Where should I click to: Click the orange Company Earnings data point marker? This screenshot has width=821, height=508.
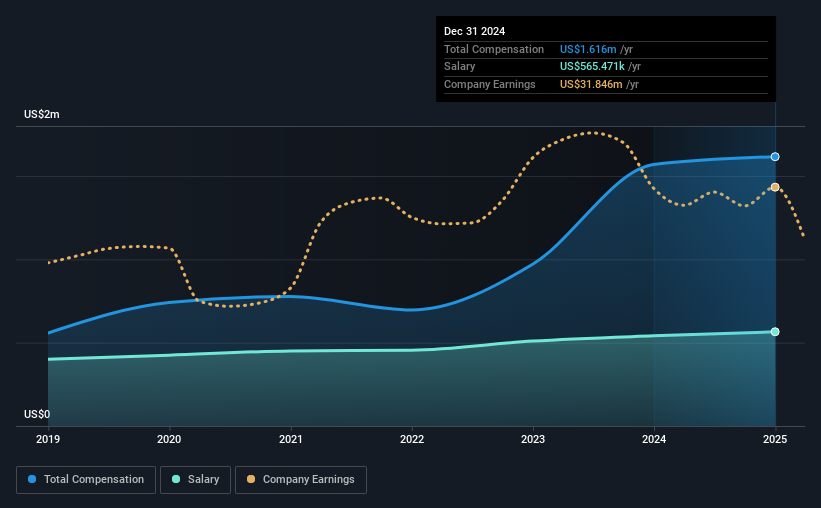pyautogui.click(x=775, y=187)
